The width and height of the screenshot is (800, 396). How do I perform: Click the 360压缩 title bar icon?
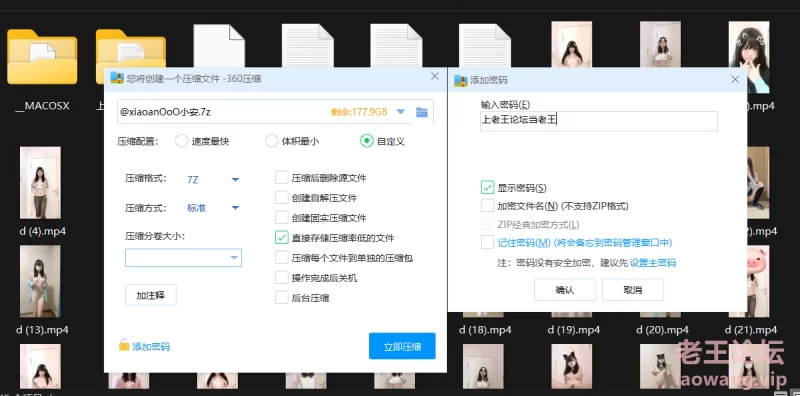point(117,78)
